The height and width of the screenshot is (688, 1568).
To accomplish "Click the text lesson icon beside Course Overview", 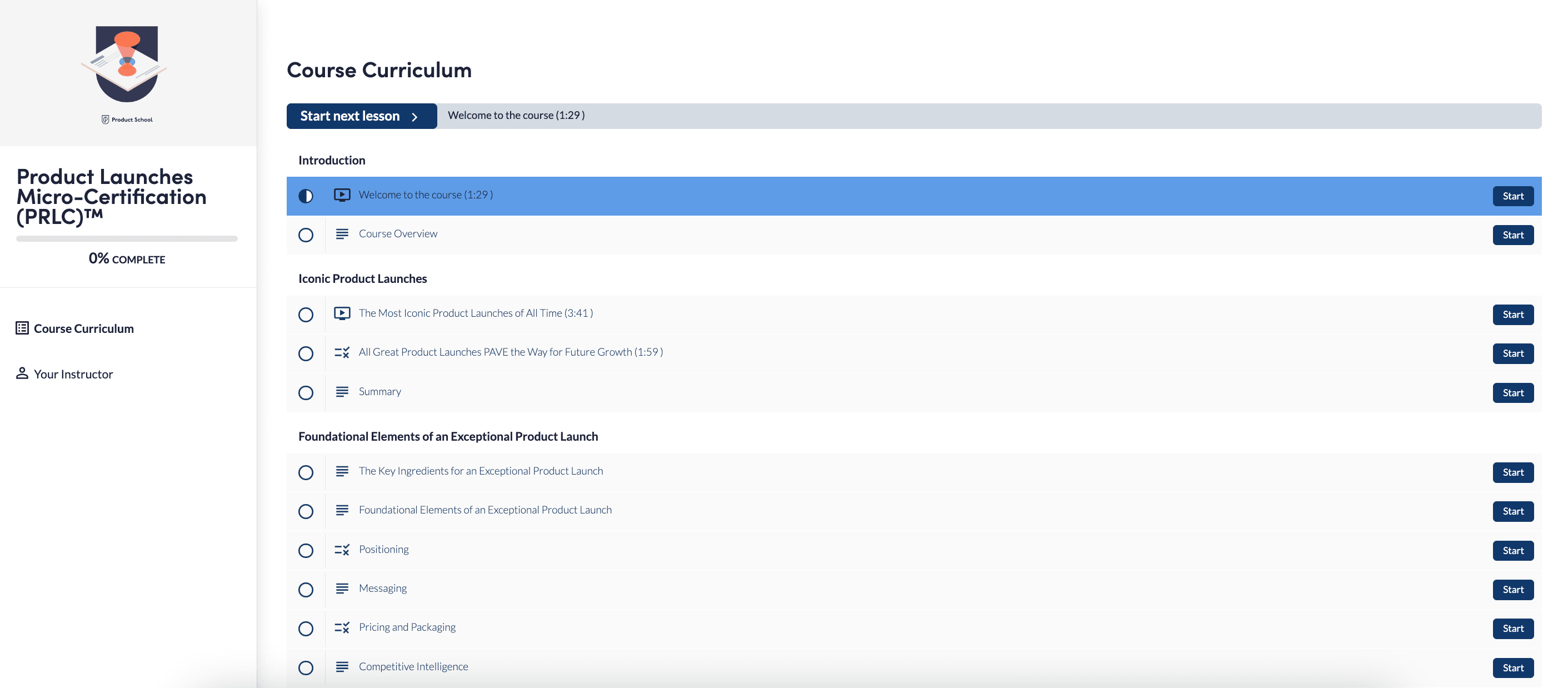I will point(342,234).
